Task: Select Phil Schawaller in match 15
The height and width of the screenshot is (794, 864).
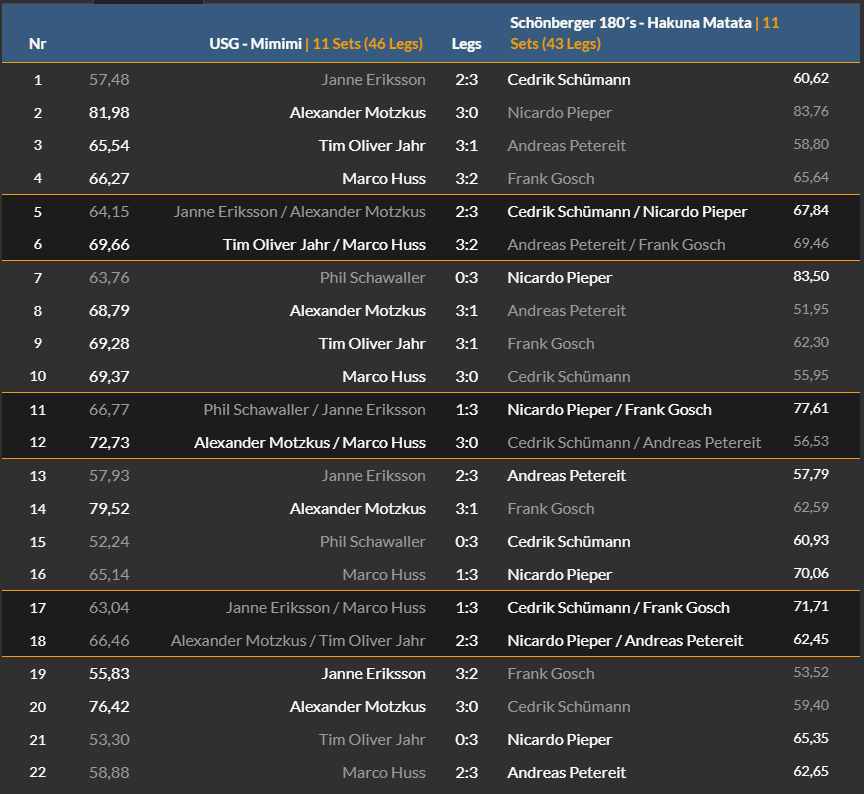Action: tap(372, 542)
